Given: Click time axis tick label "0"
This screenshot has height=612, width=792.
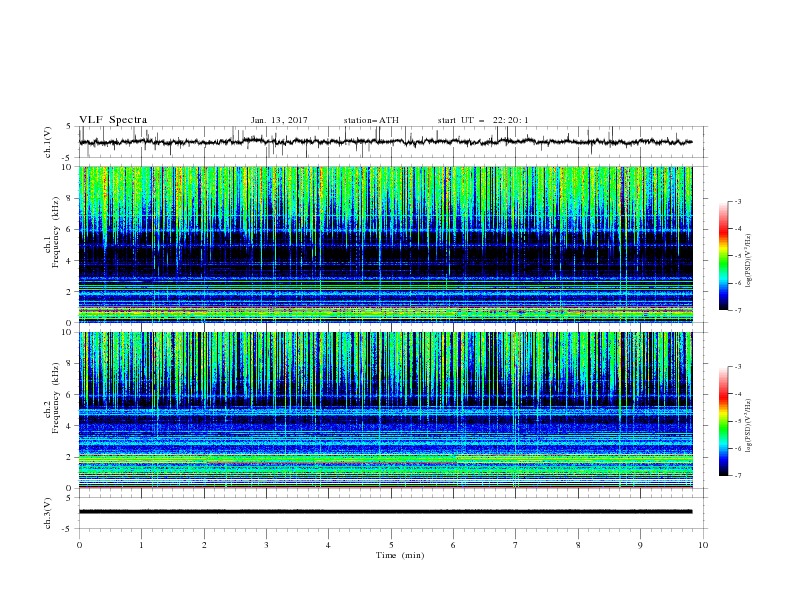Looking at the screenshot, I should pos(79,545).
